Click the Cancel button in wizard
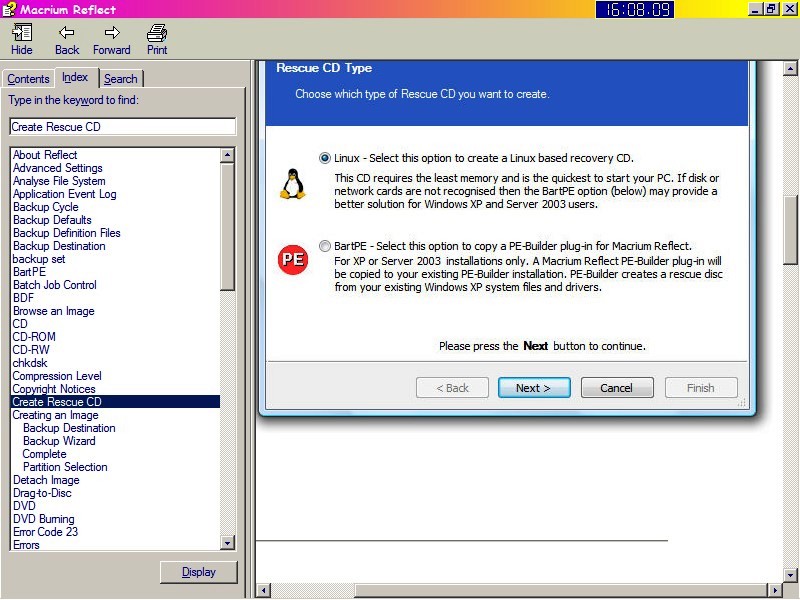 point(617,388)
